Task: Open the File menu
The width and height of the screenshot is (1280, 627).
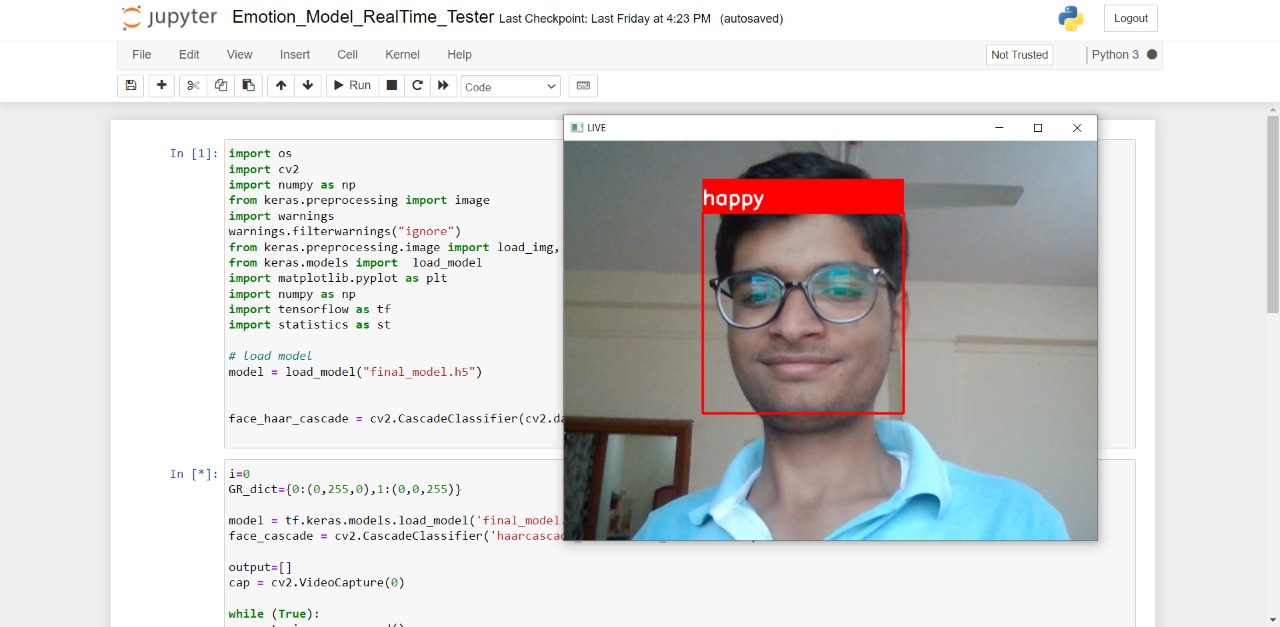Action: tap(142, 55)
